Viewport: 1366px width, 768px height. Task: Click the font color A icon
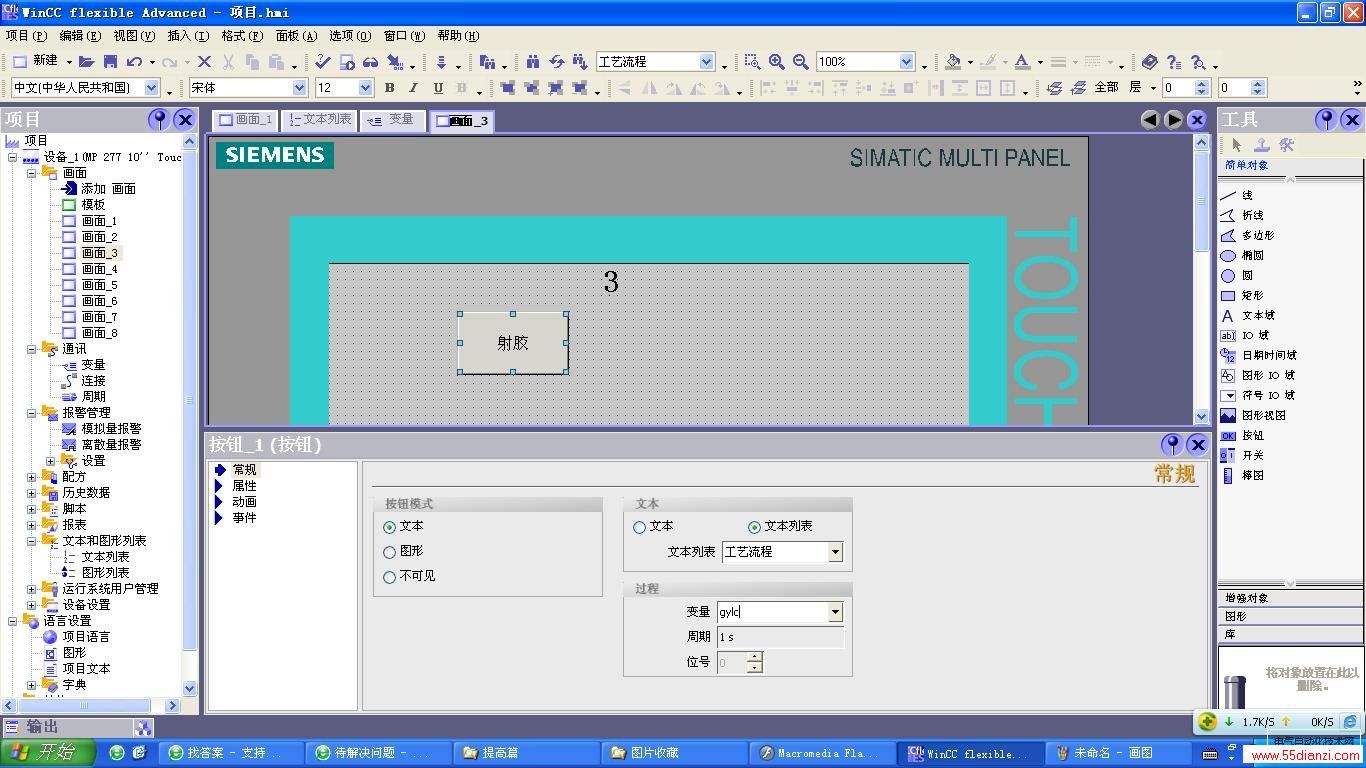click(1021, 62)
